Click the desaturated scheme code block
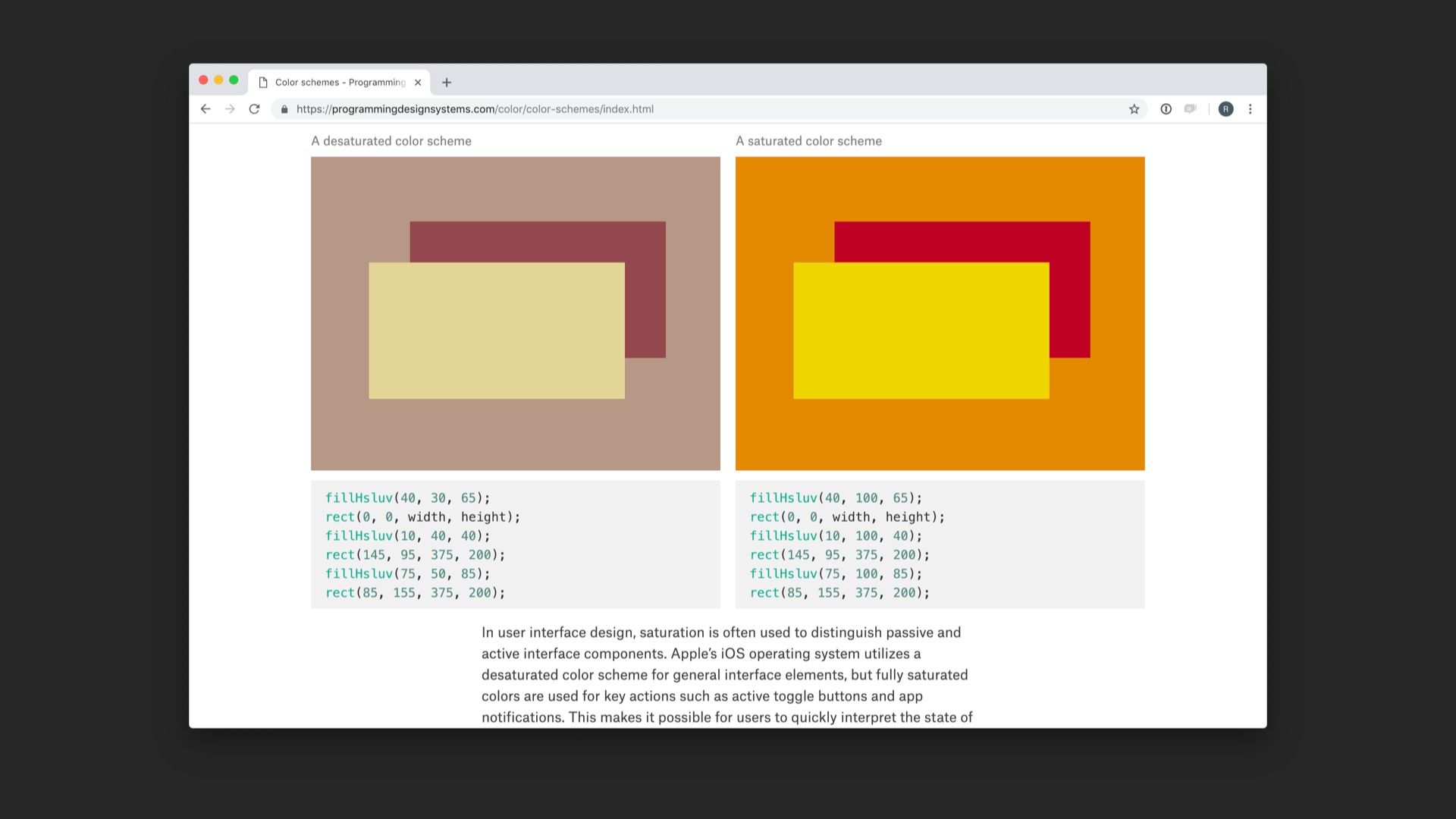The width and height of the screenshot is (1456, 819). coord(515,544)
